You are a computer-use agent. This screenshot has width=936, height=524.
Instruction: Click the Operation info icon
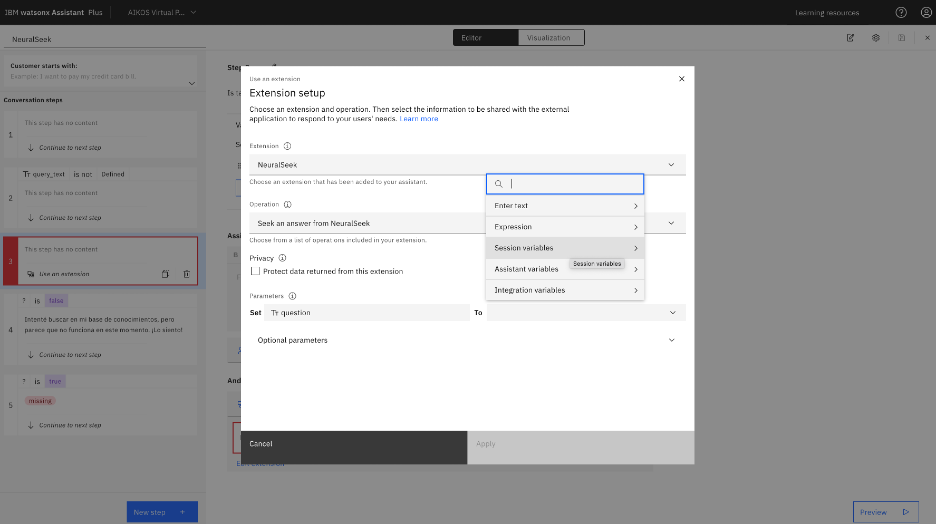pos(287,205)
